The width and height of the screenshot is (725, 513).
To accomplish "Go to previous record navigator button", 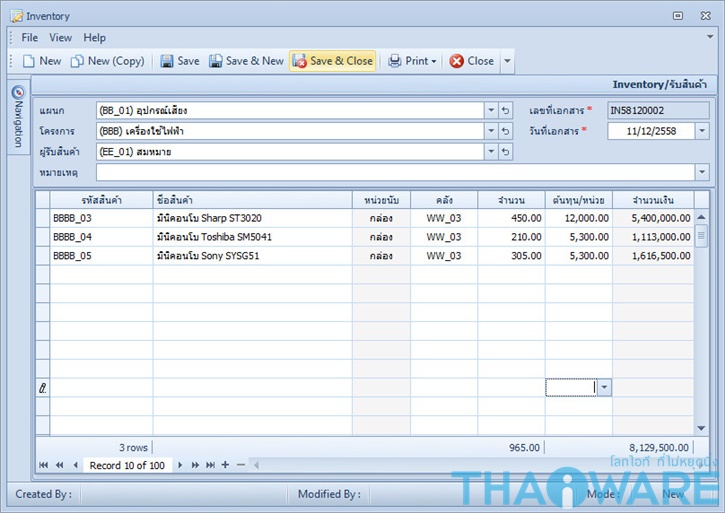I will point(75,465).
